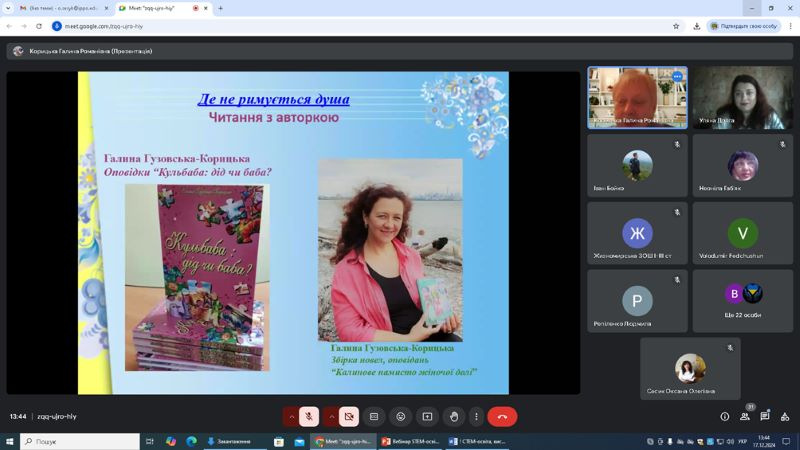The width and height of the screenshot is (800, 450).
Task: Open the emoji reactions button
Action: [x=401, y=417]
